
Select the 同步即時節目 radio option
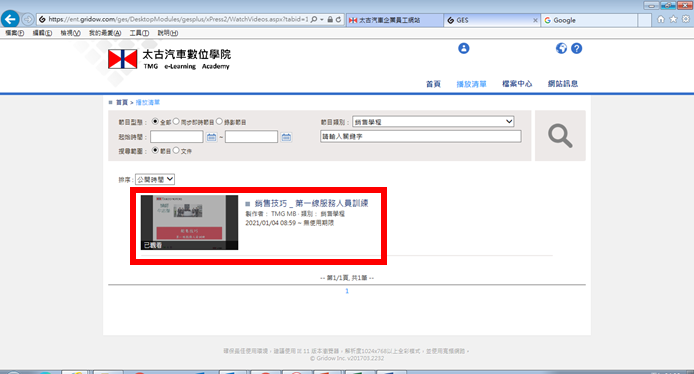176,121
